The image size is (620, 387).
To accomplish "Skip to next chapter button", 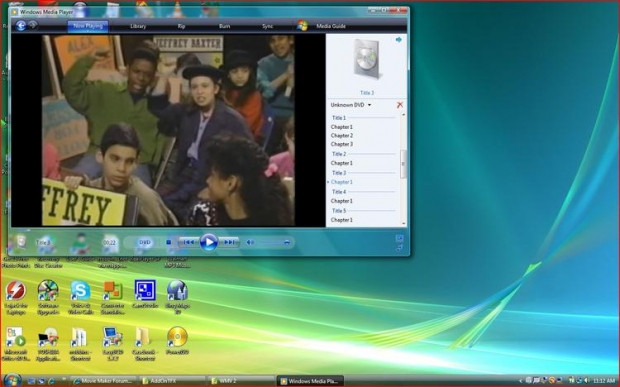I will [229, 242].
